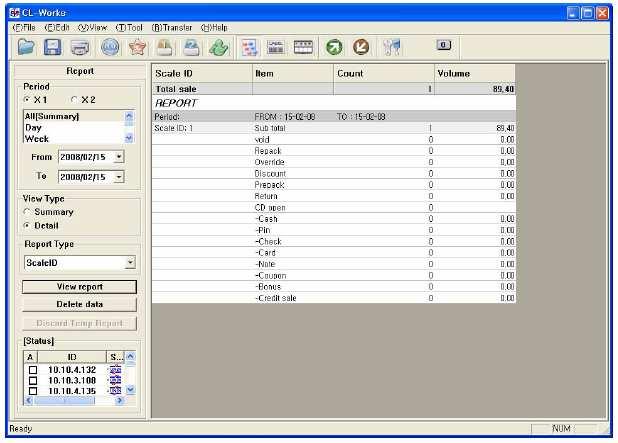Click period list scroll up arrow
This screenshot has width=618, height=443.
click(129, 116)
